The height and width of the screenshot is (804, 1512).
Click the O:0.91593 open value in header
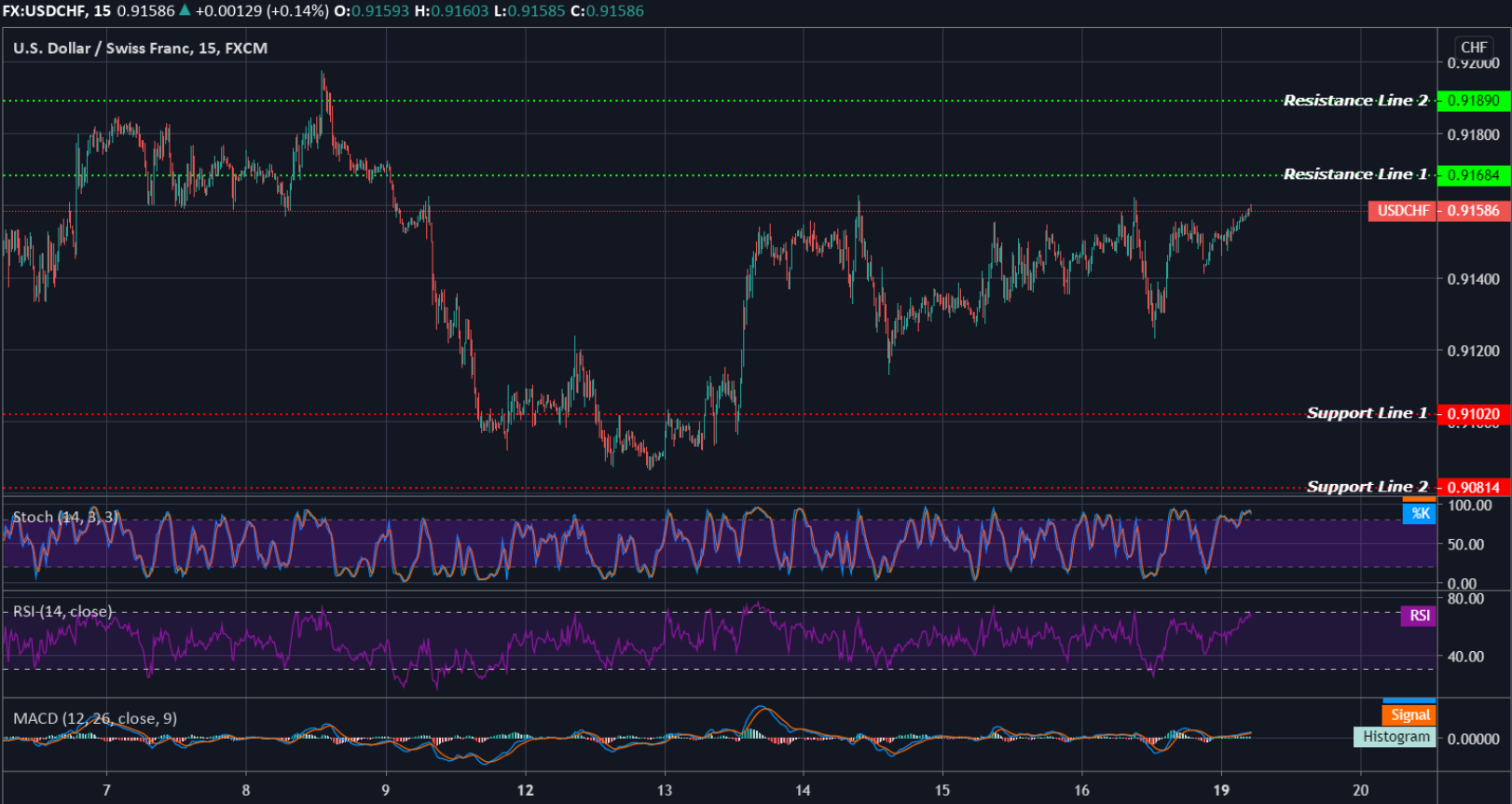[372, 11]
